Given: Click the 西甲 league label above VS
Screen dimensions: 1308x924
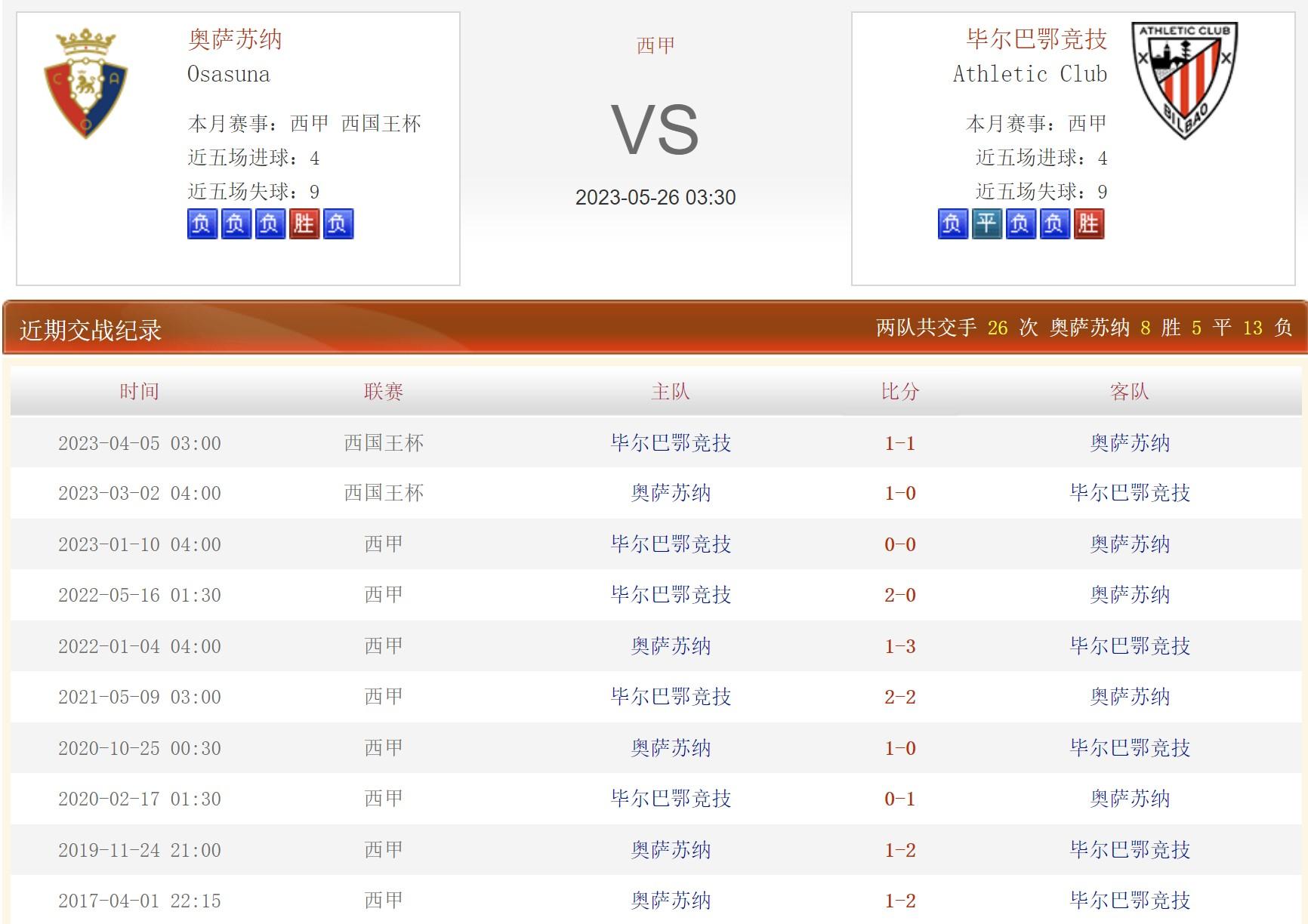Looking at the screenshot, I should (x=656, y=45).
